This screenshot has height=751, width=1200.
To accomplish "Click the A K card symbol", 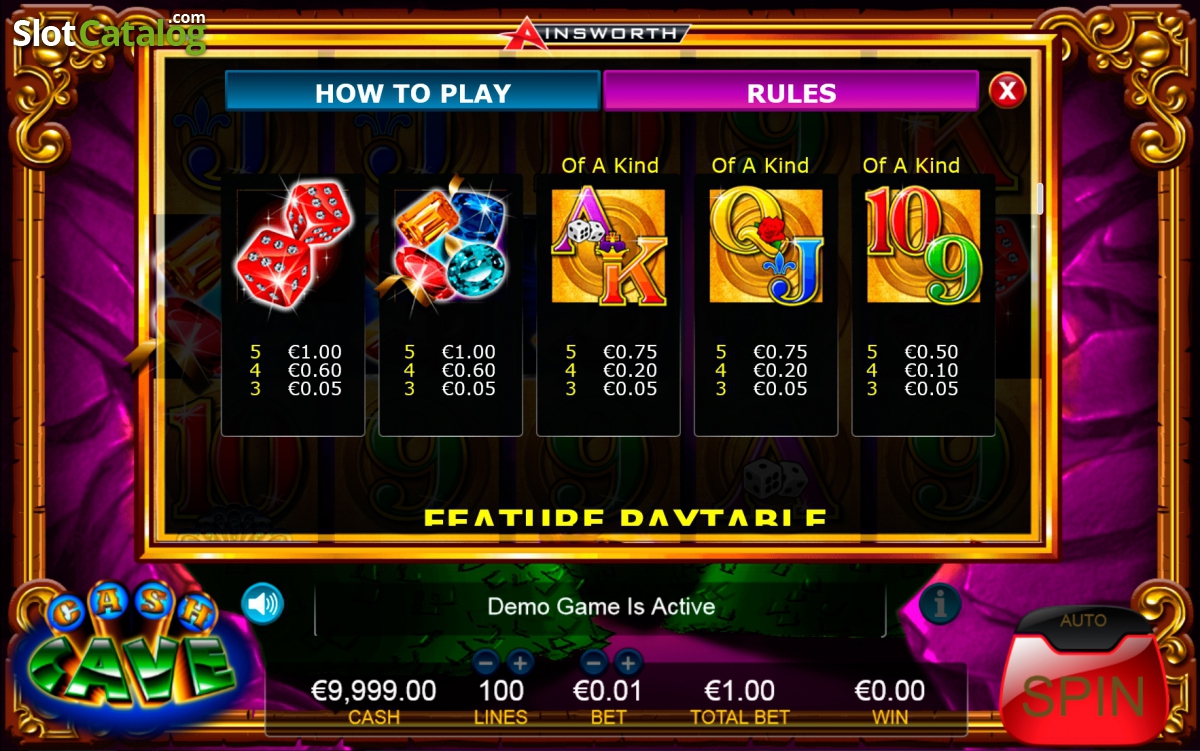I will [x=609, y=246].
